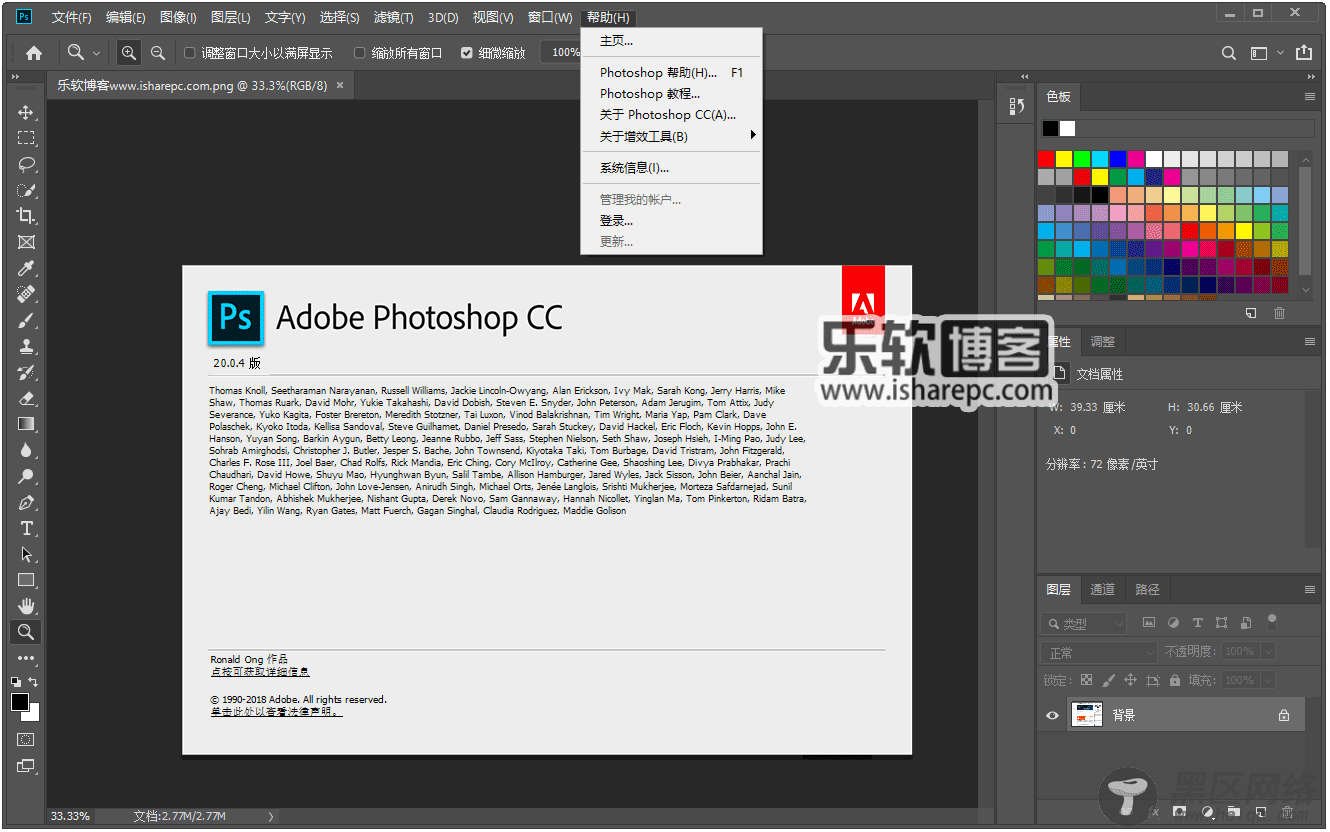Screen dimensions: 1330x832
Task: Select the Horizontal Type tool
Action: [x=26, y=528]
